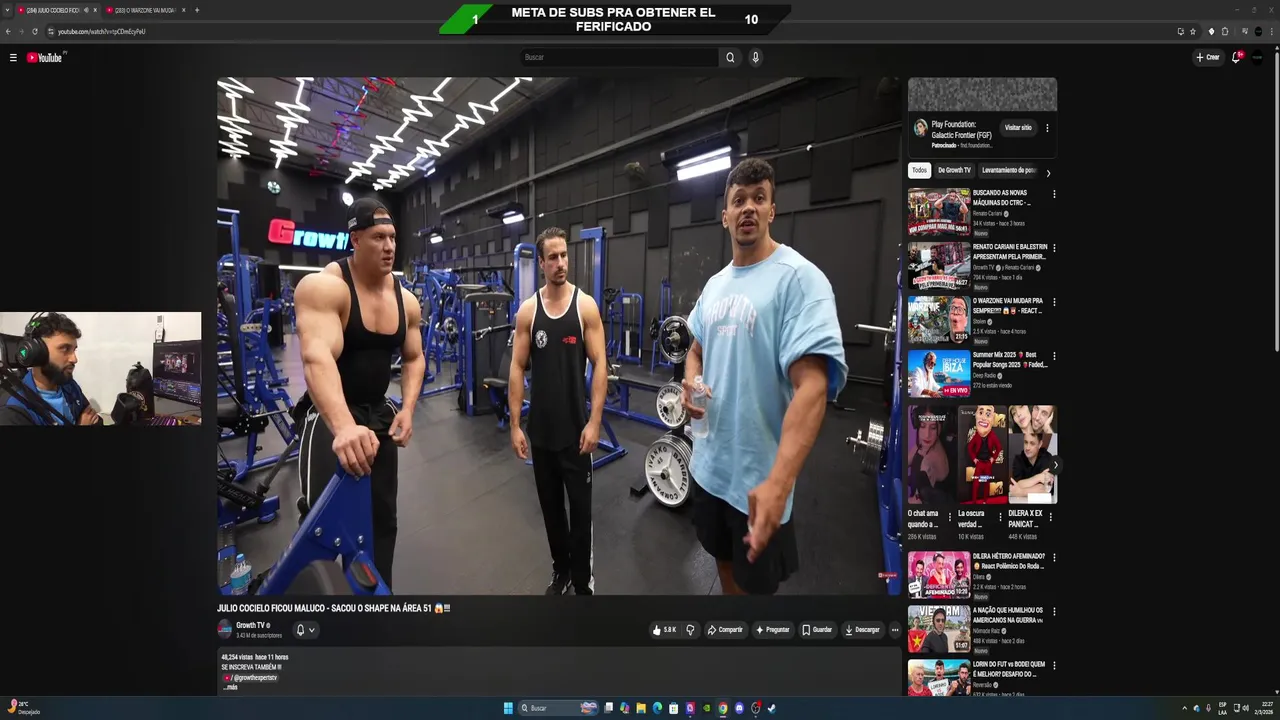Open Growth TV channel avatar
The width and height of the screenshot is (1280, 720).
point(225,629)
